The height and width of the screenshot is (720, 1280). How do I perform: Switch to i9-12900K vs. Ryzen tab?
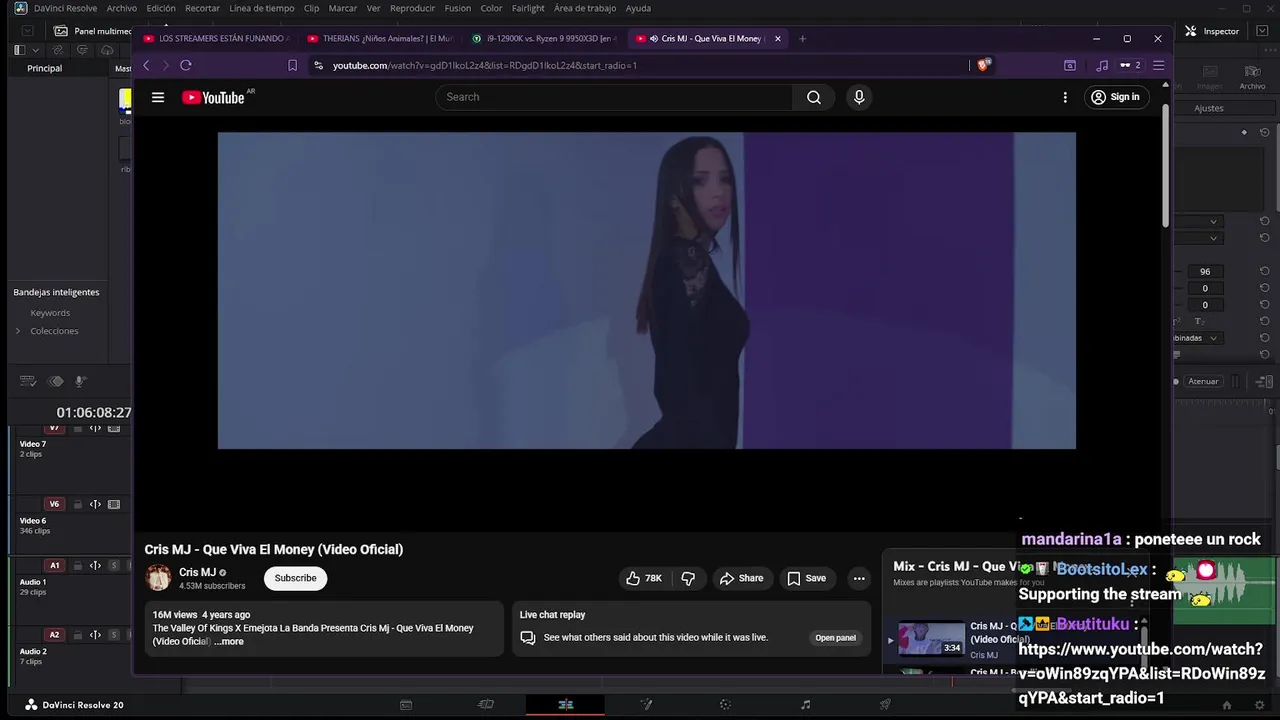(x=543, y=39)
